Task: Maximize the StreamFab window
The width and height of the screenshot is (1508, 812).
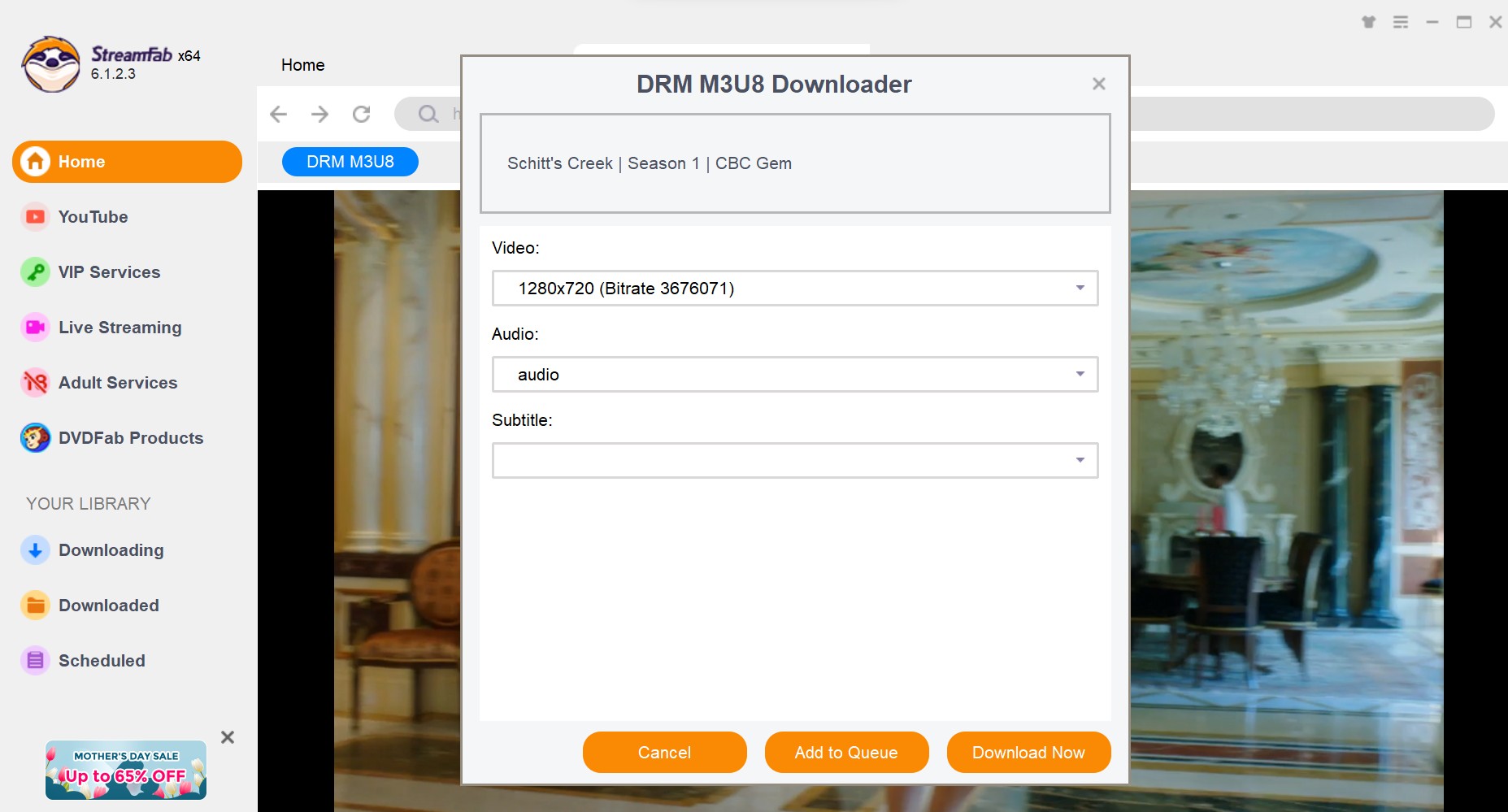Action: pos(1464,22)
